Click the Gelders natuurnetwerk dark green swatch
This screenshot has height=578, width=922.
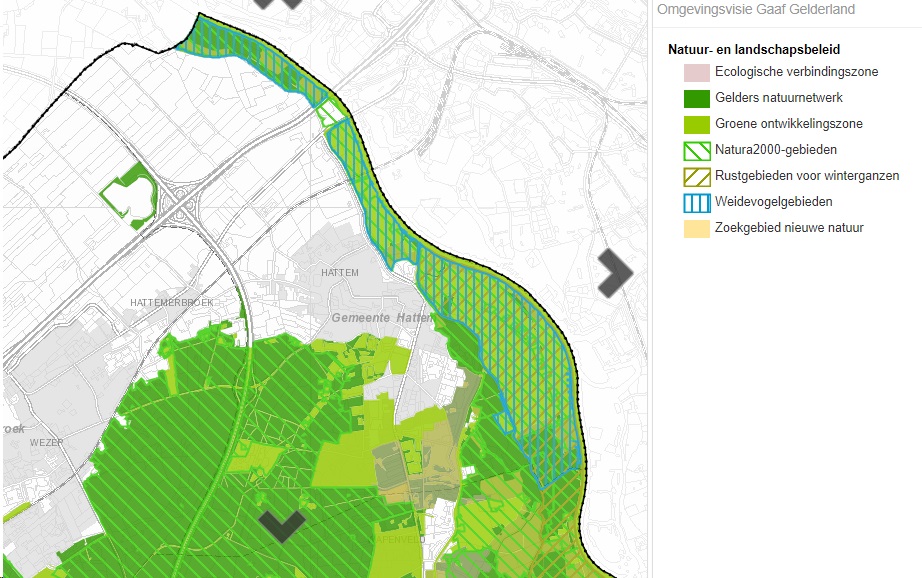coord(696,98)
